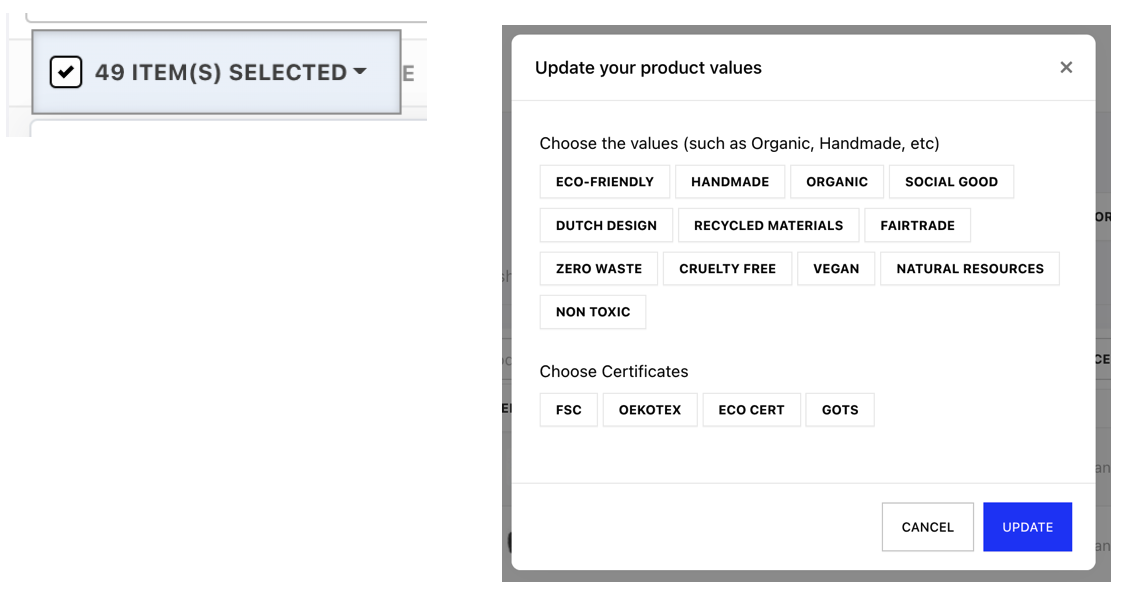Toggle the Vegan value tag
This screenshot has width=1122, height=594.
tap(836, 268)
